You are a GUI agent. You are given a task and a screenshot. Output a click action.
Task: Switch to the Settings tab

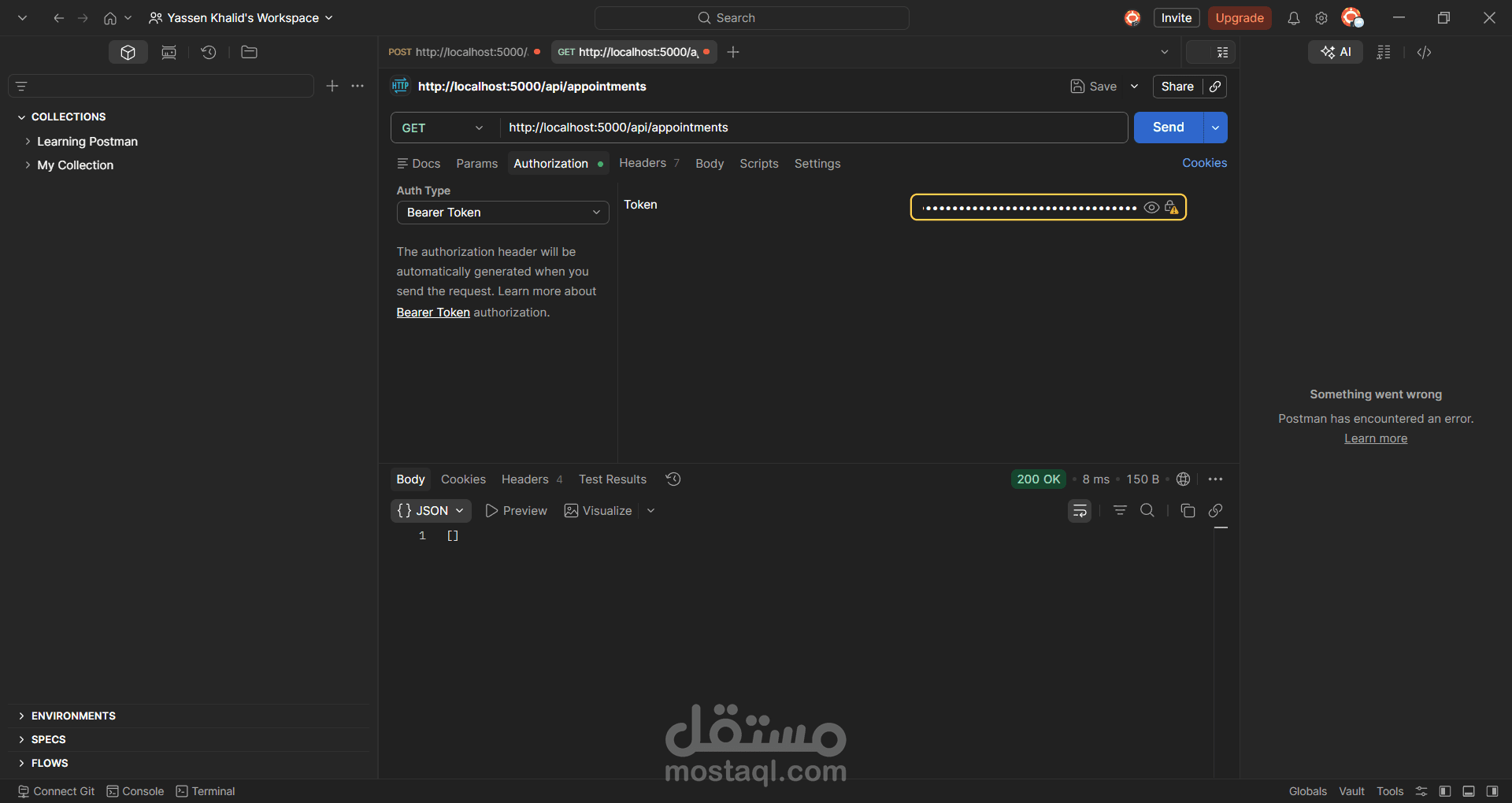point(817,164)
